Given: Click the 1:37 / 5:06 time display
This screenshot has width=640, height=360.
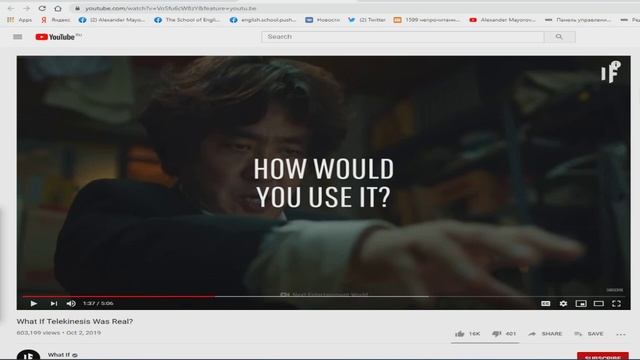Looking at the screenshot, I should coord(98,303).
